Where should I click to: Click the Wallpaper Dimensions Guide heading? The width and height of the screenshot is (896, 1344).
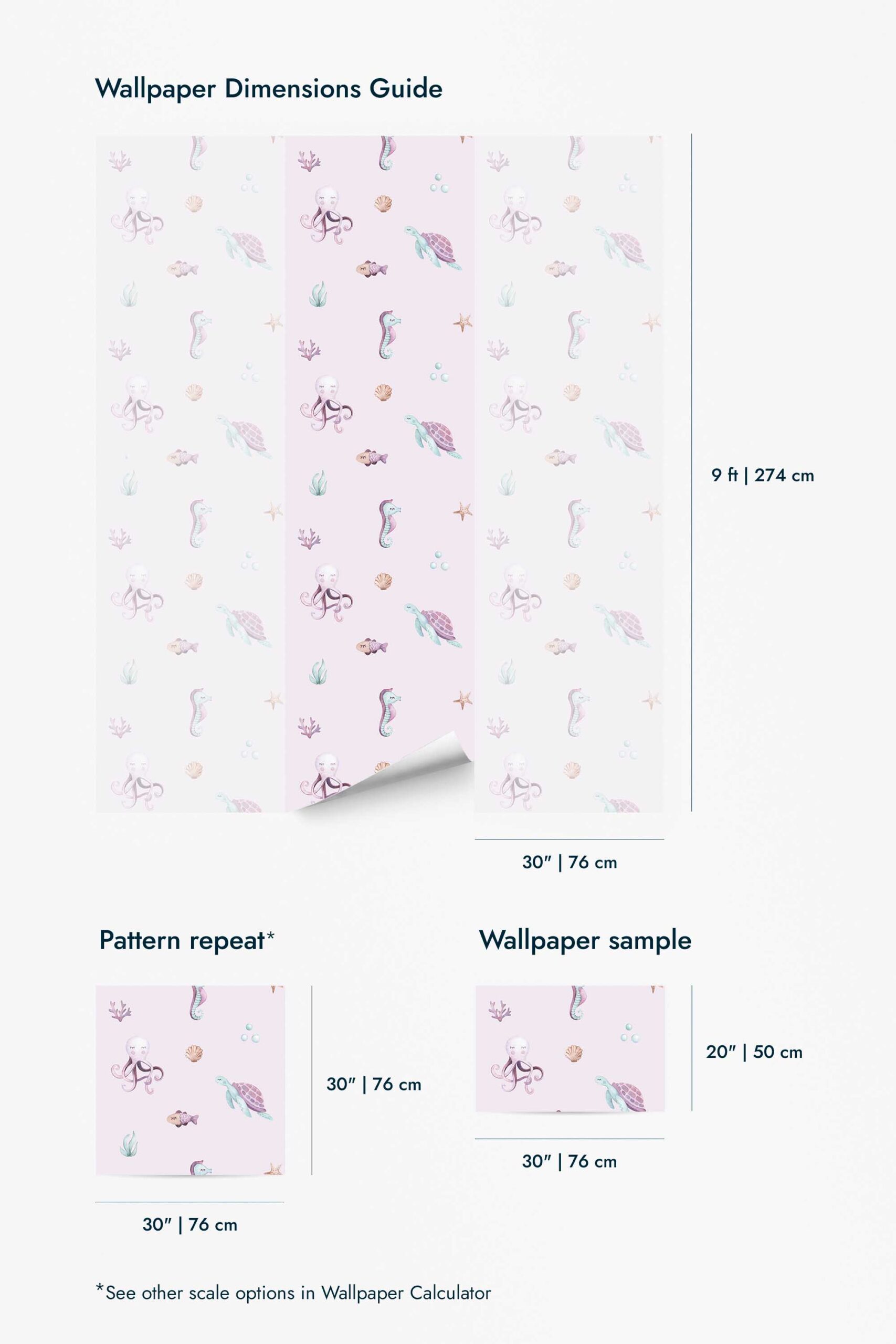[269, 89]
